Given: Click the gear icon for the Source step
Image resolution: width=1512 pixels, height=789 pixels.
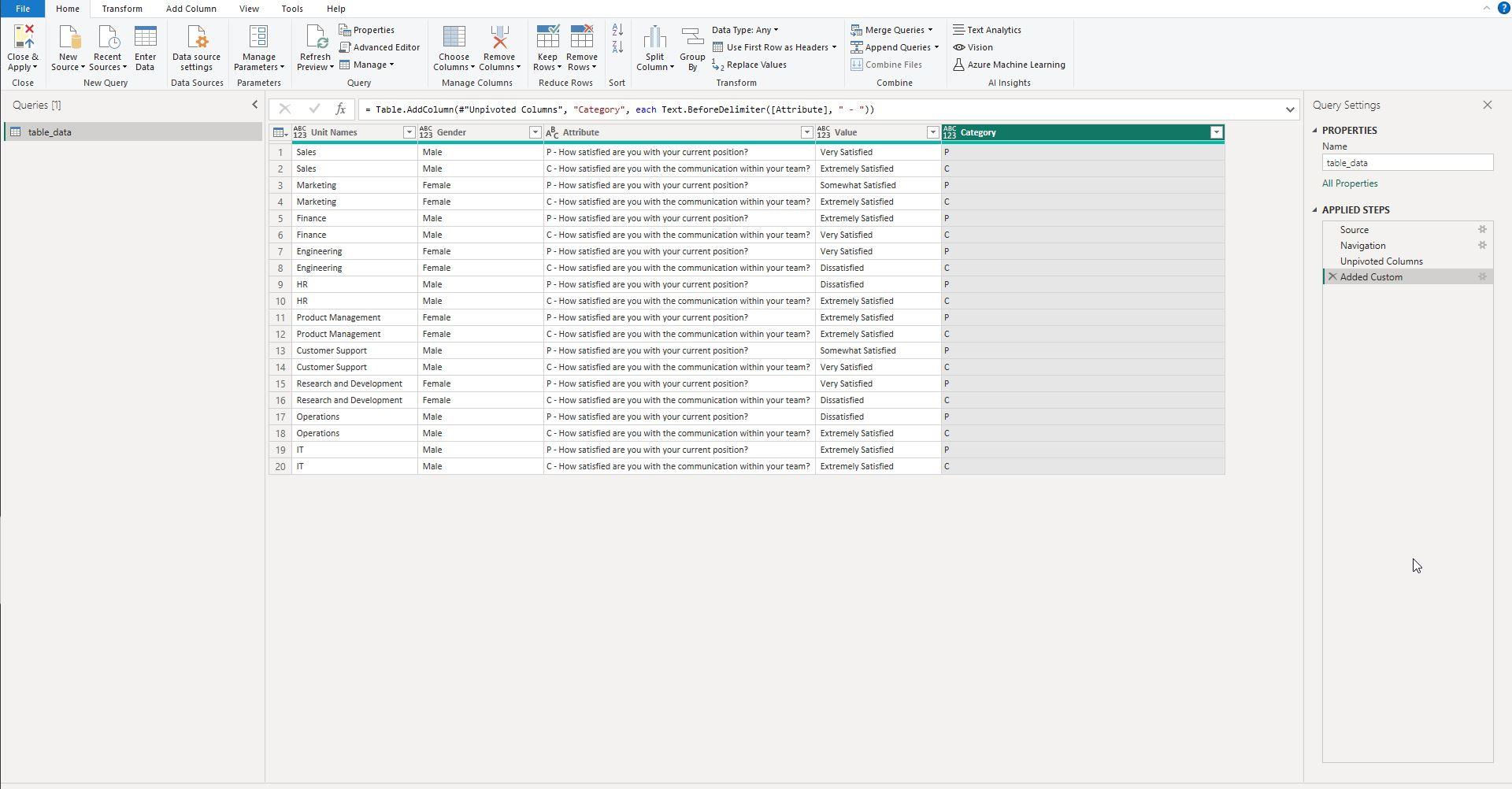Looking at the screenshot, I should 1482,230.
